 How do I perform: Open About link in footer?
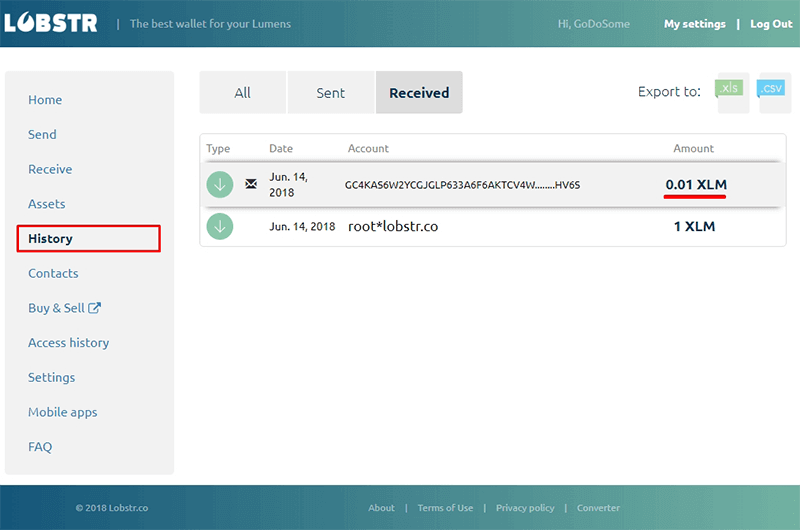coord(382,508)
